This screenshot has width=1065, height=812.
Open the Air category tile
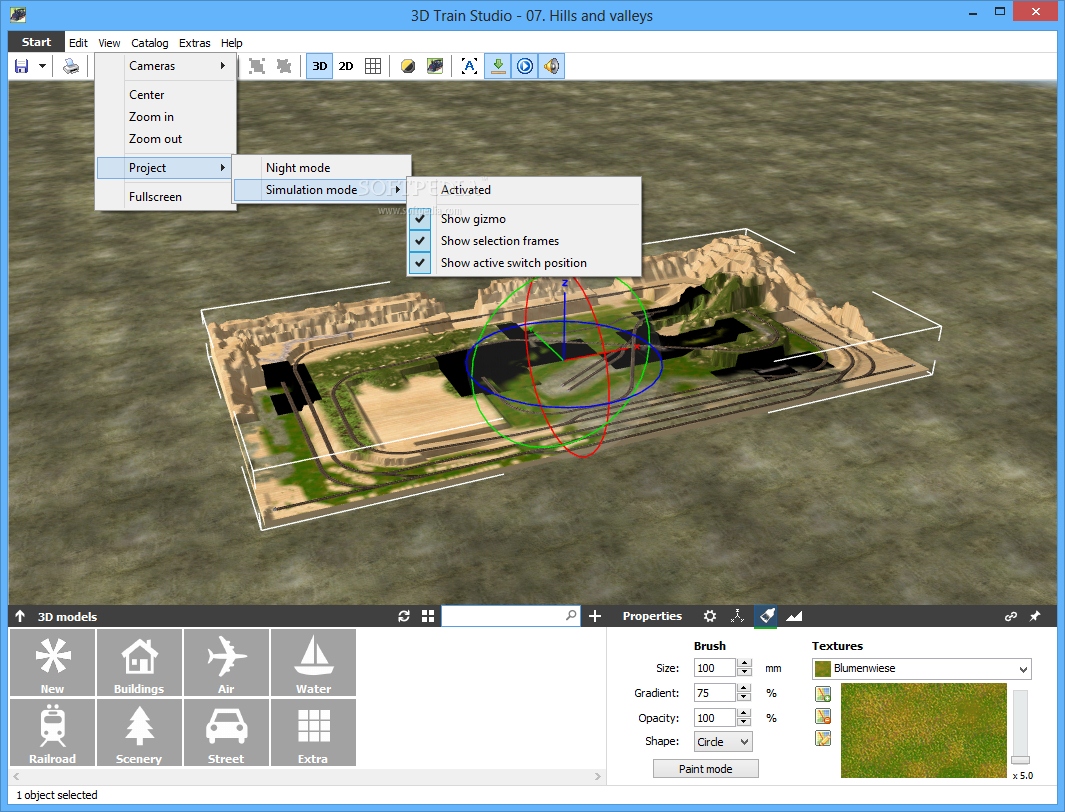tap(226, 663)
